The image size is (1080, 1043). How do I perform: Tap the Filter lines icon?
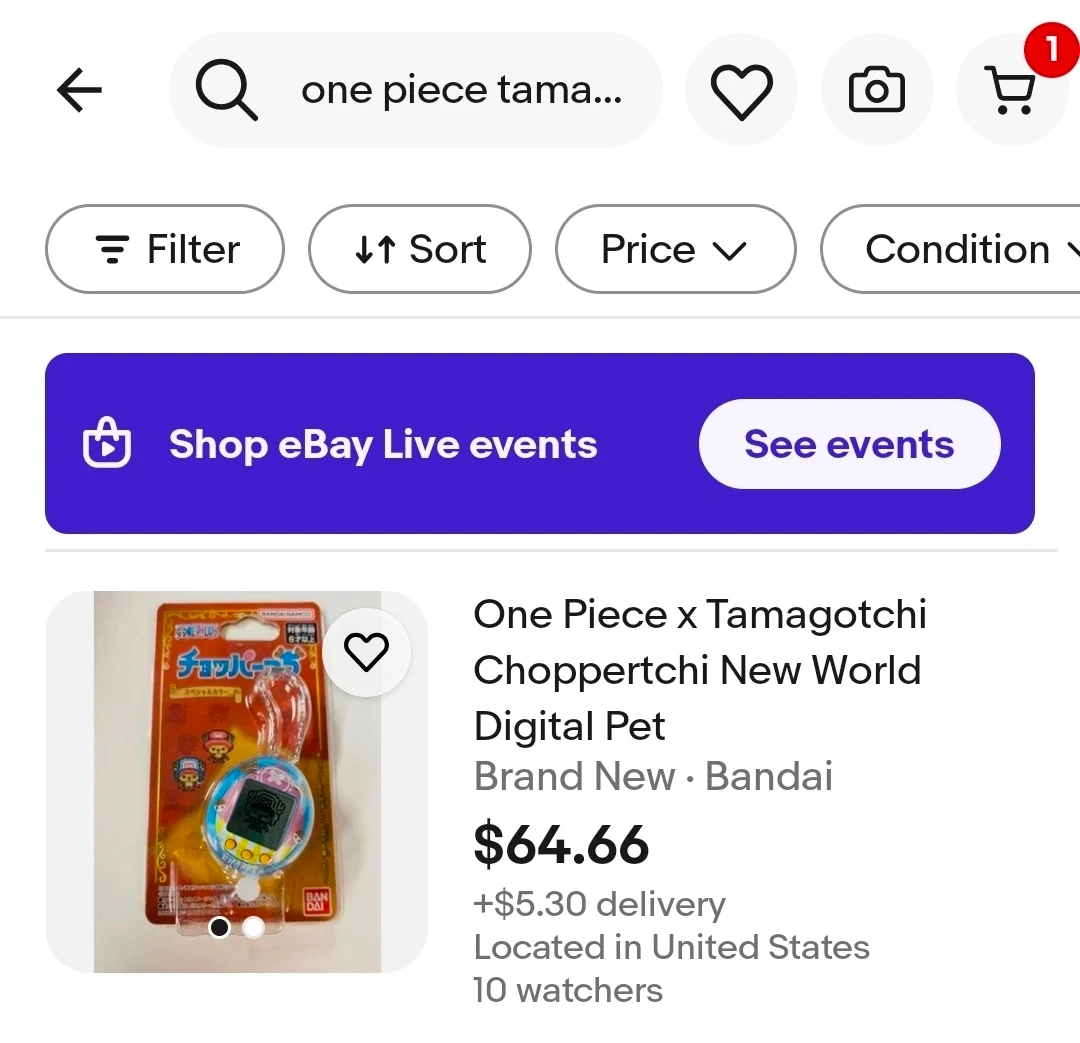click(x=111, y=249)
